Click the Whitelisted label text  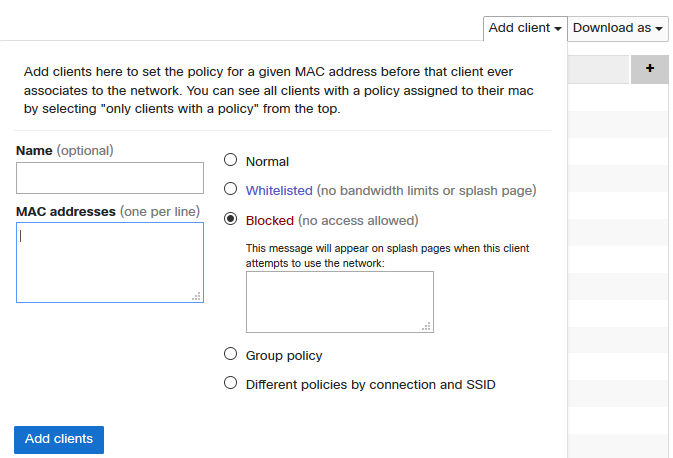point(280,190)
